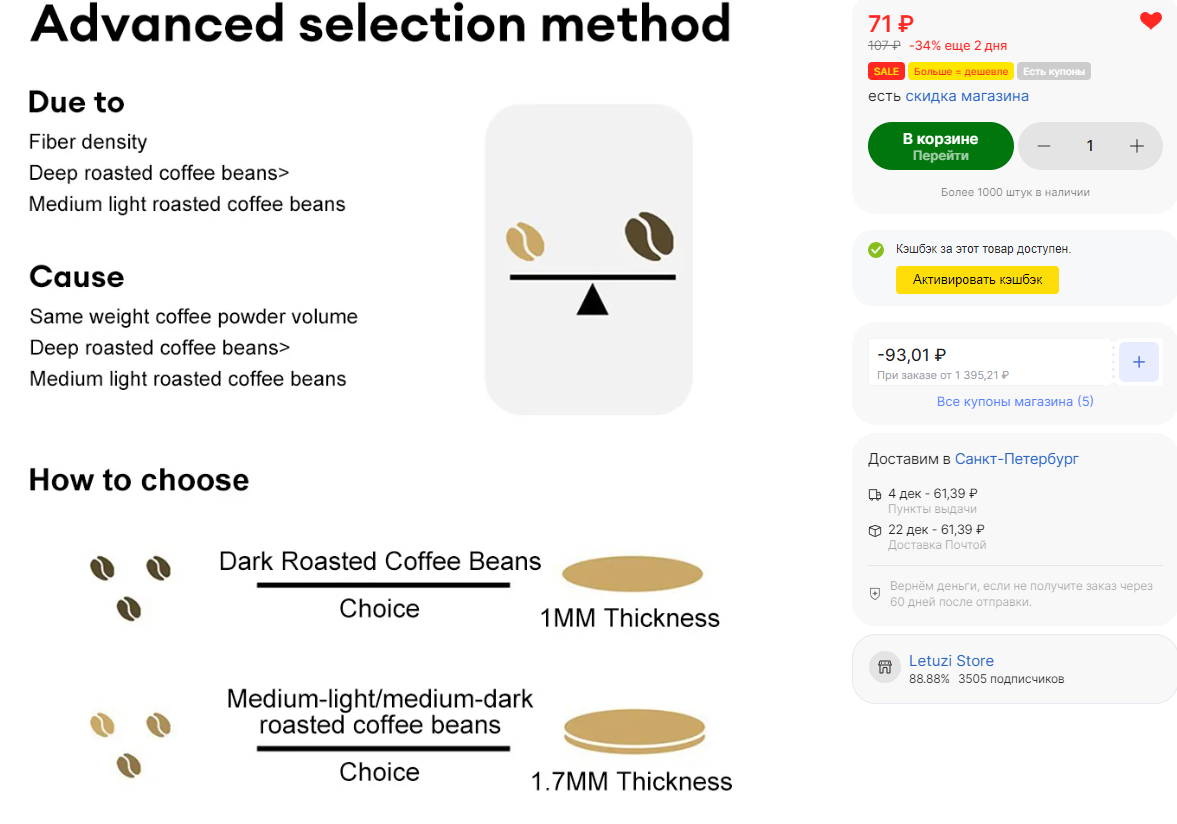Click the minus quantity button
Screen dimensions: 1177x824
click(x=1043, y=146)
